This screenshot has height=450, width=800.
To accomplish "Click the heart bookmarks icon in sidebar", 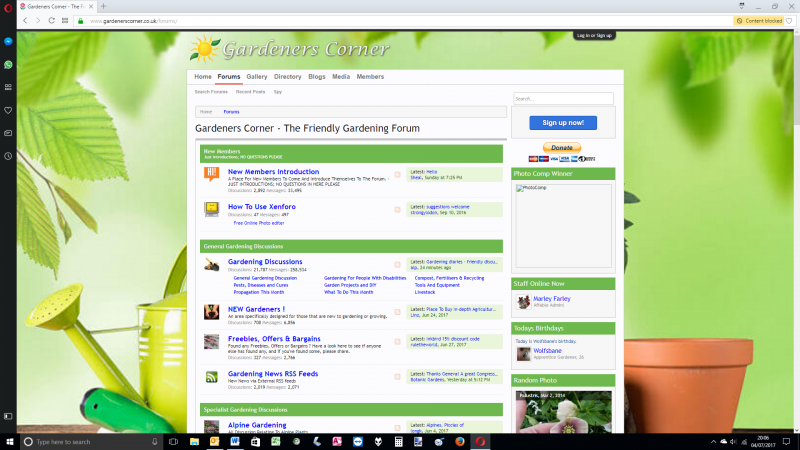I will 8,110.
